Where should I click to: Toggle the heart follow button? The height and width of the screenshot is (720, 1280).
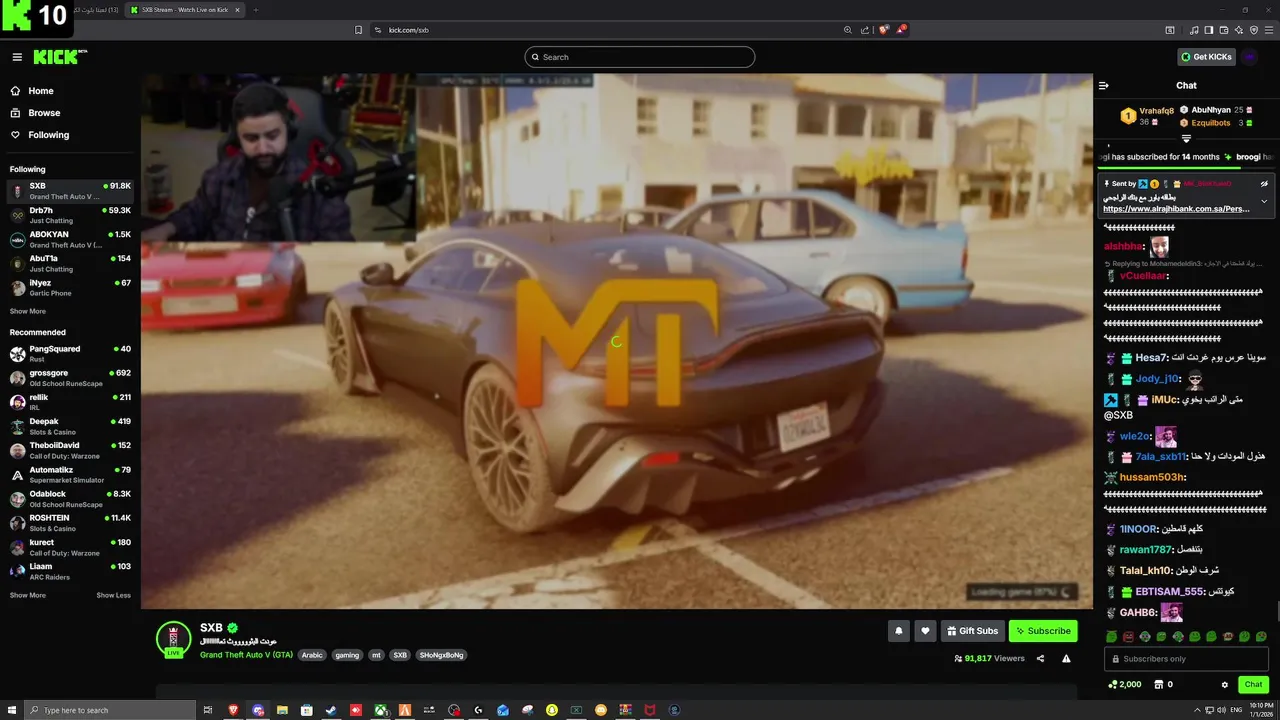click(x=925, y=631)
